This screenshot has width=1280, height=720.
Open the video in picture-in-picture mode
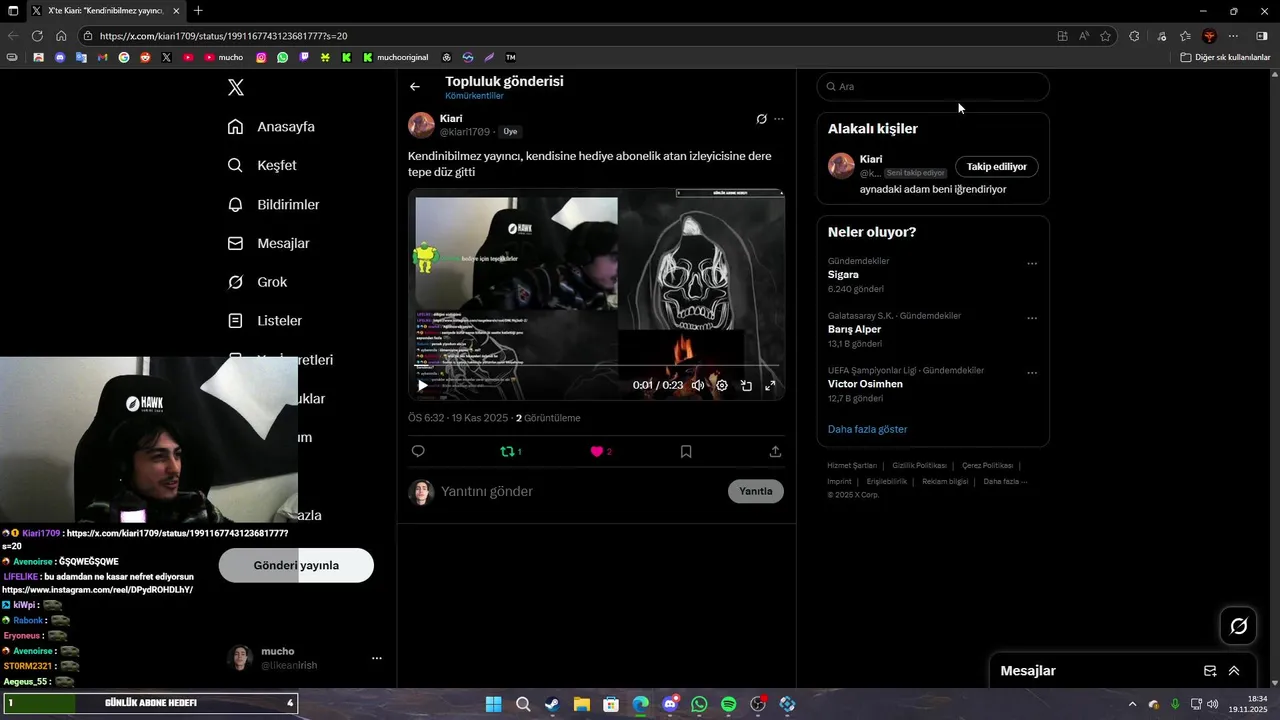(746, 385)
